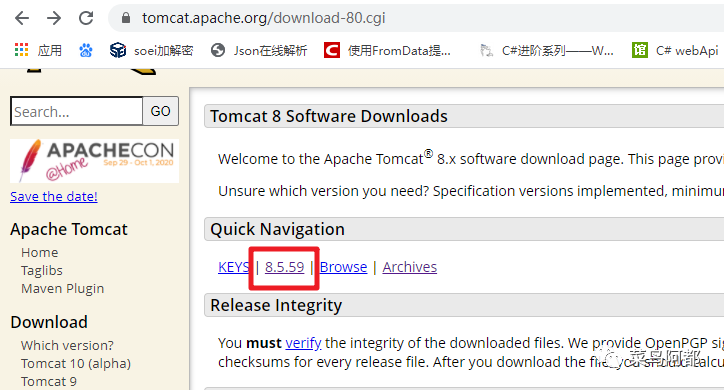Open the Archives quick navigation link
Image resolution: width=724 pixels, height=390 pixels.
(x=410, y=267)
